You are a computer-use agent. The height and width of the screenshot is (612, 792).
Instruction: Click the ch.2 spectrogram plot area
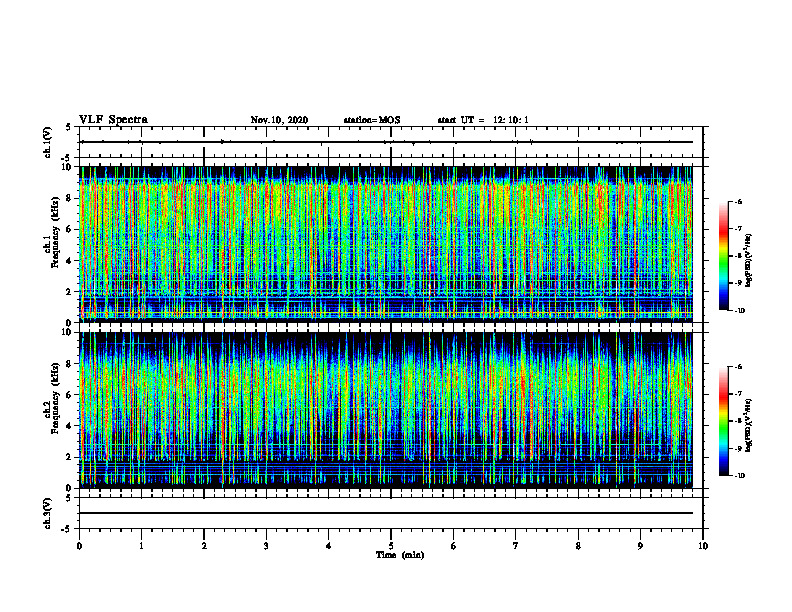pos(386,410)
